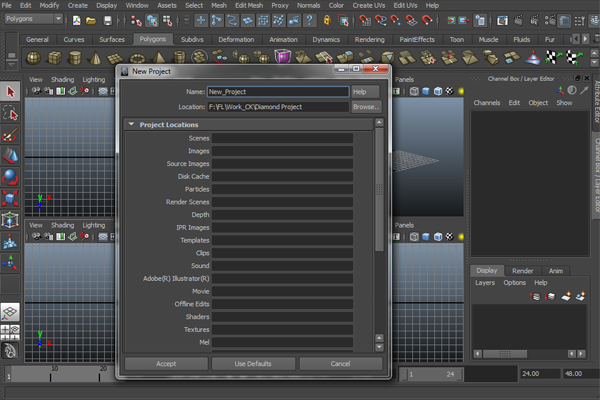Create a polygon pyramid from shelf

158,58
